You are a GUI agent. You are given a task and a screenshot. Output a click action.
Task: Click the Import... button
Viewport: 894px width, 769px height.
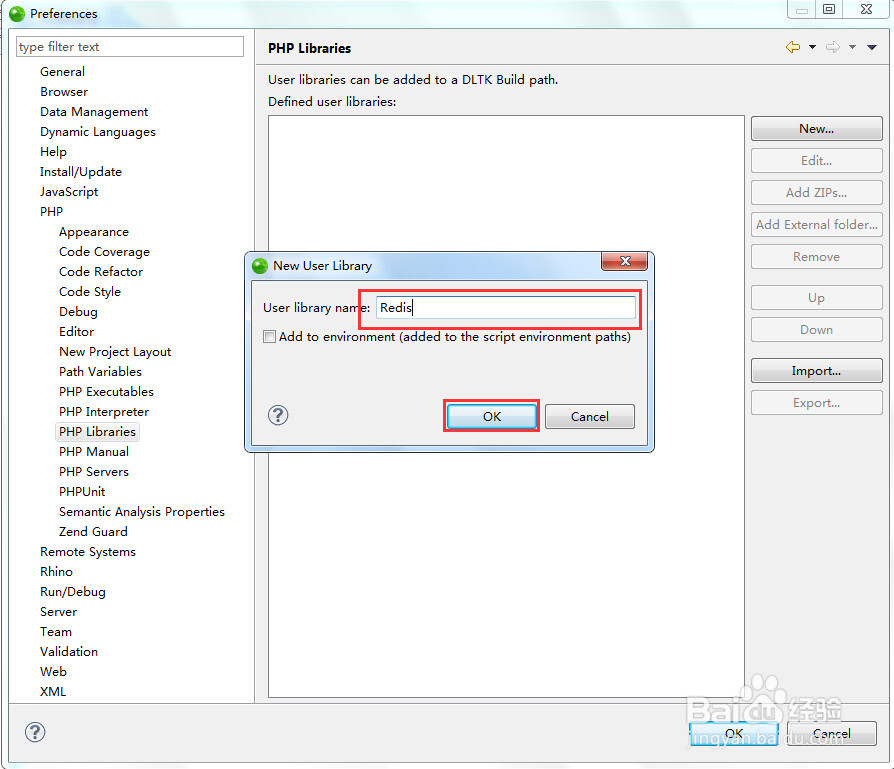(x=816, y=371)
